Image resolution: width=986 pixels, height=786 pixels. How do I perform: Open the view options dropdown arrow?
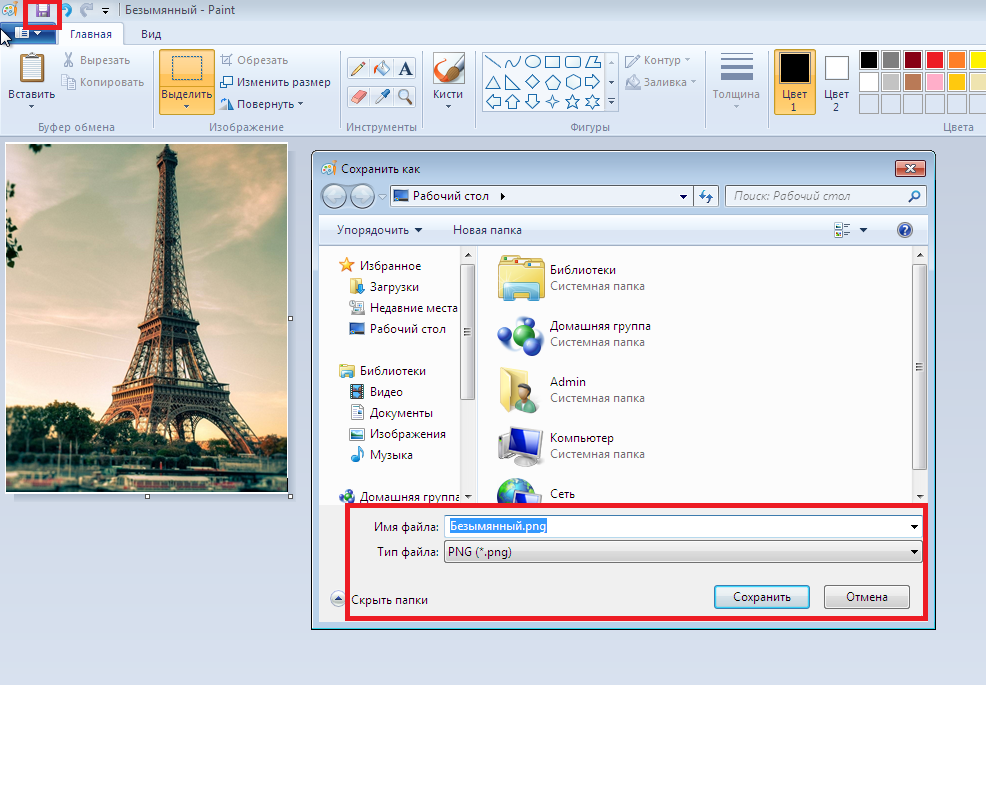863,230
